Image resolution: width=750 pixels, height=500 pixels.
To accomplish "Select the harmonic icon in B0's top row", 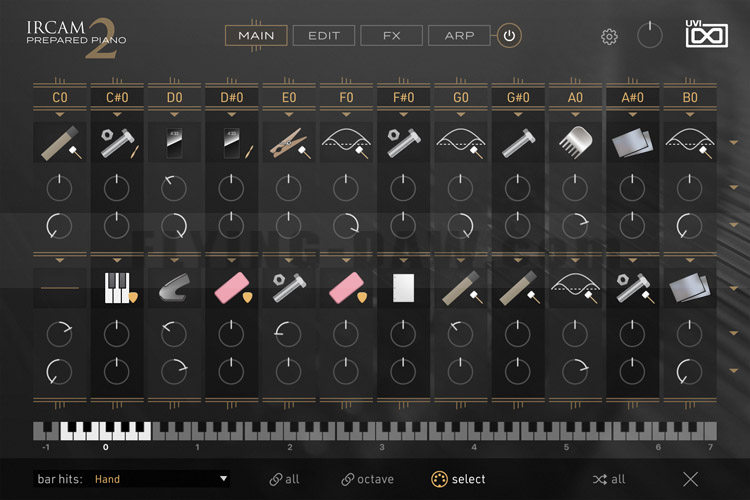I will (x=690, y=143).
